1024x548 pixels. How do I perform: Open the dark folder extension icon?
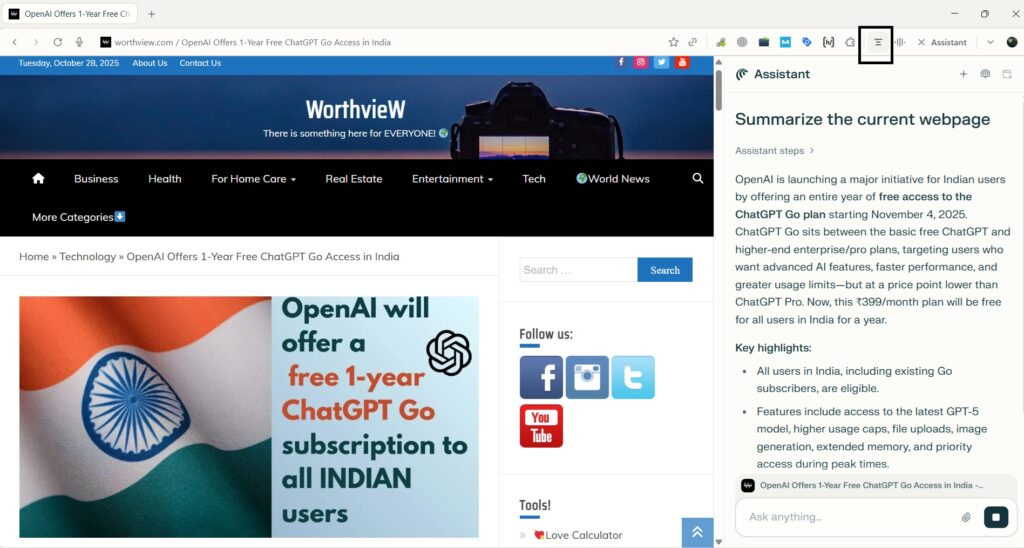[763, 42]
